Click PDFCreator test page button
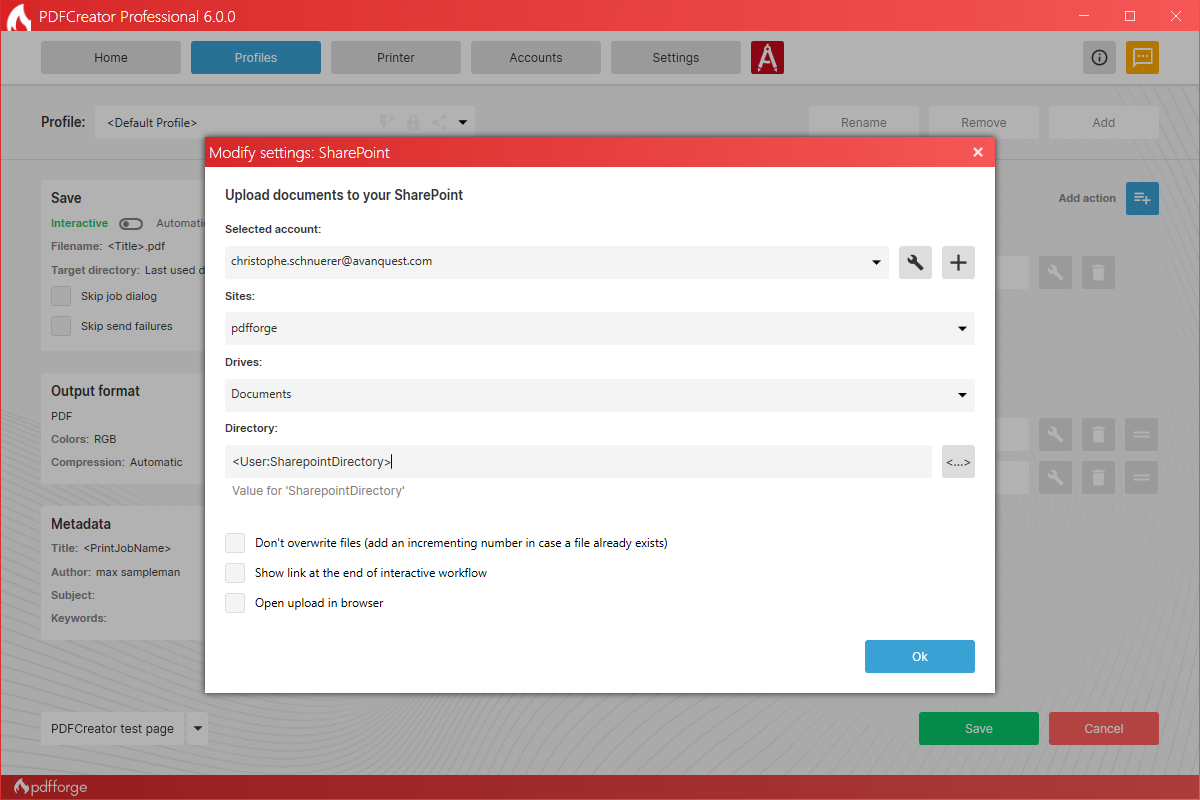Viewport: 1200px width, 800px height. 113,729
